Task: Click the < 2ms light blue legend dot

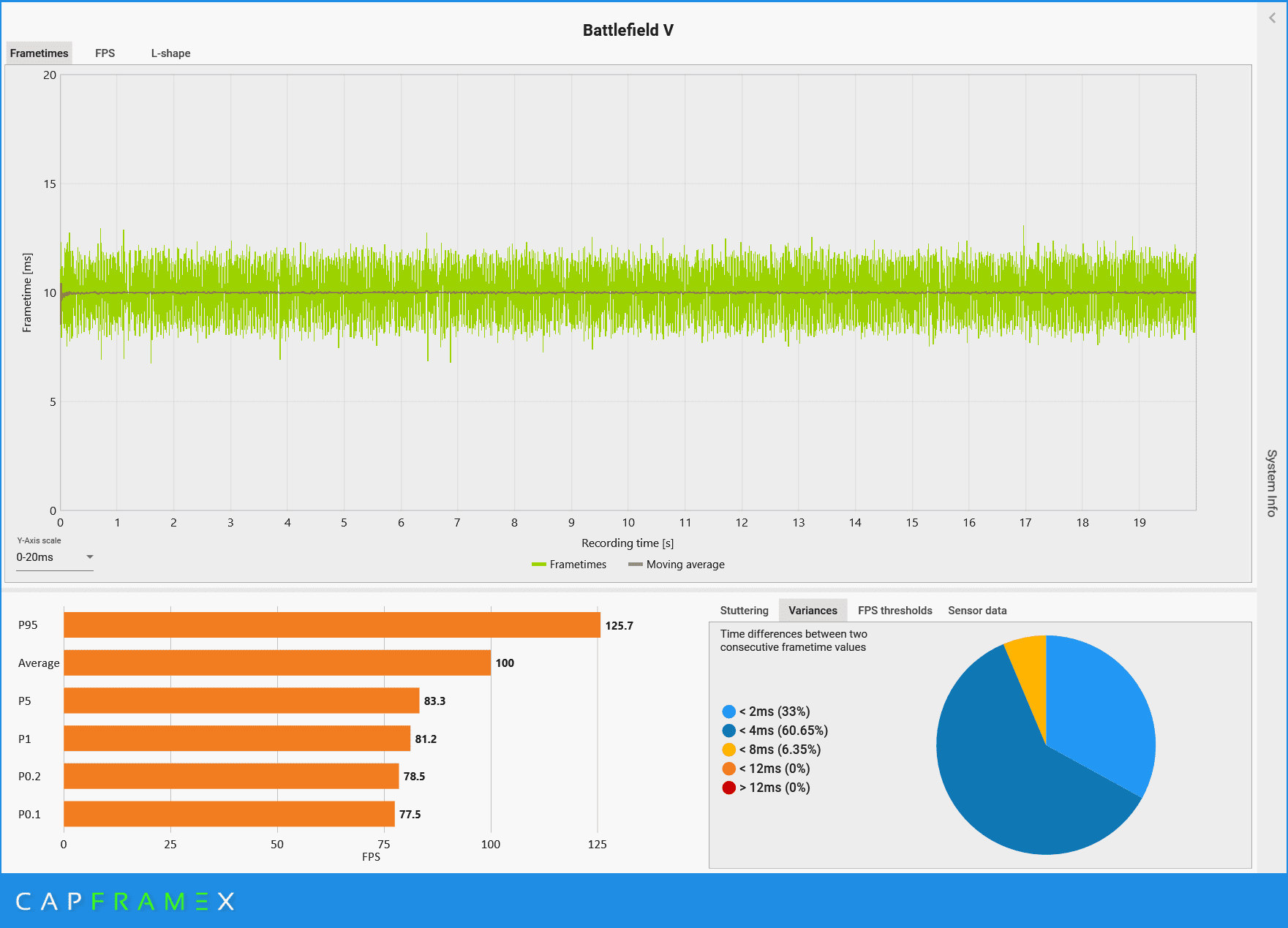Action: 728,712
